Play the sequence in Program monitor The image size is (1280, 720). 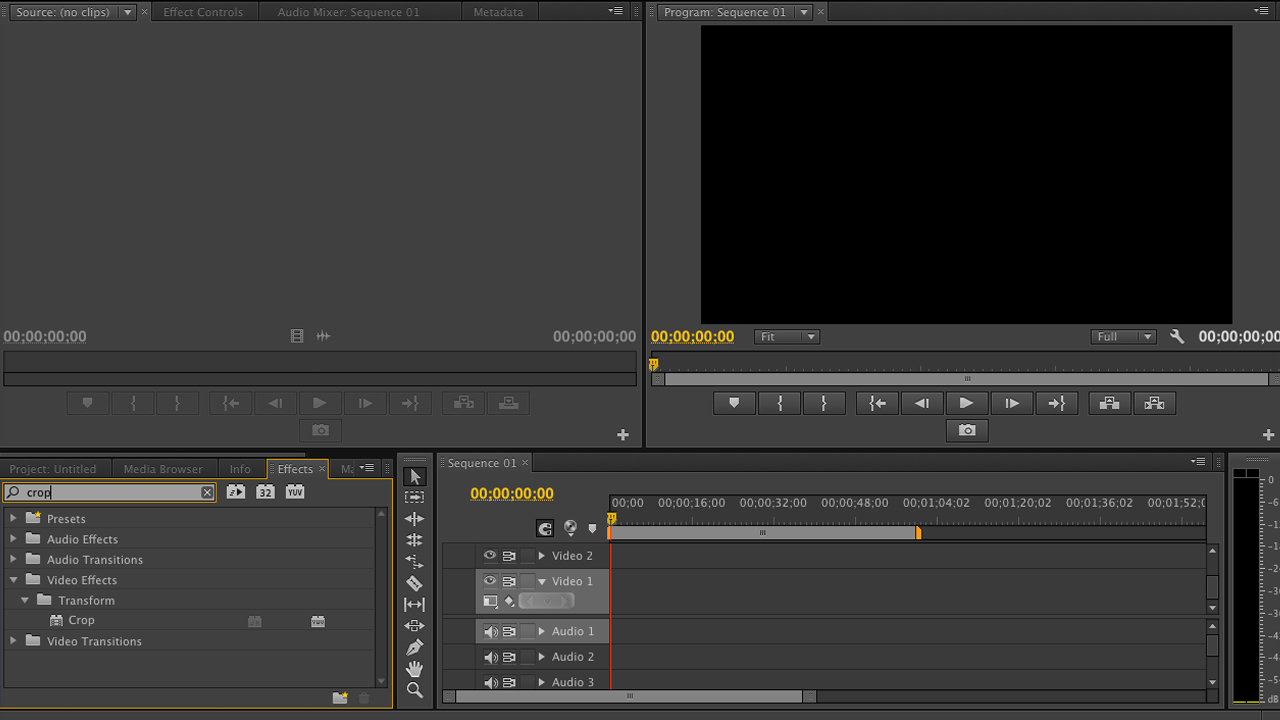point(966,403)
